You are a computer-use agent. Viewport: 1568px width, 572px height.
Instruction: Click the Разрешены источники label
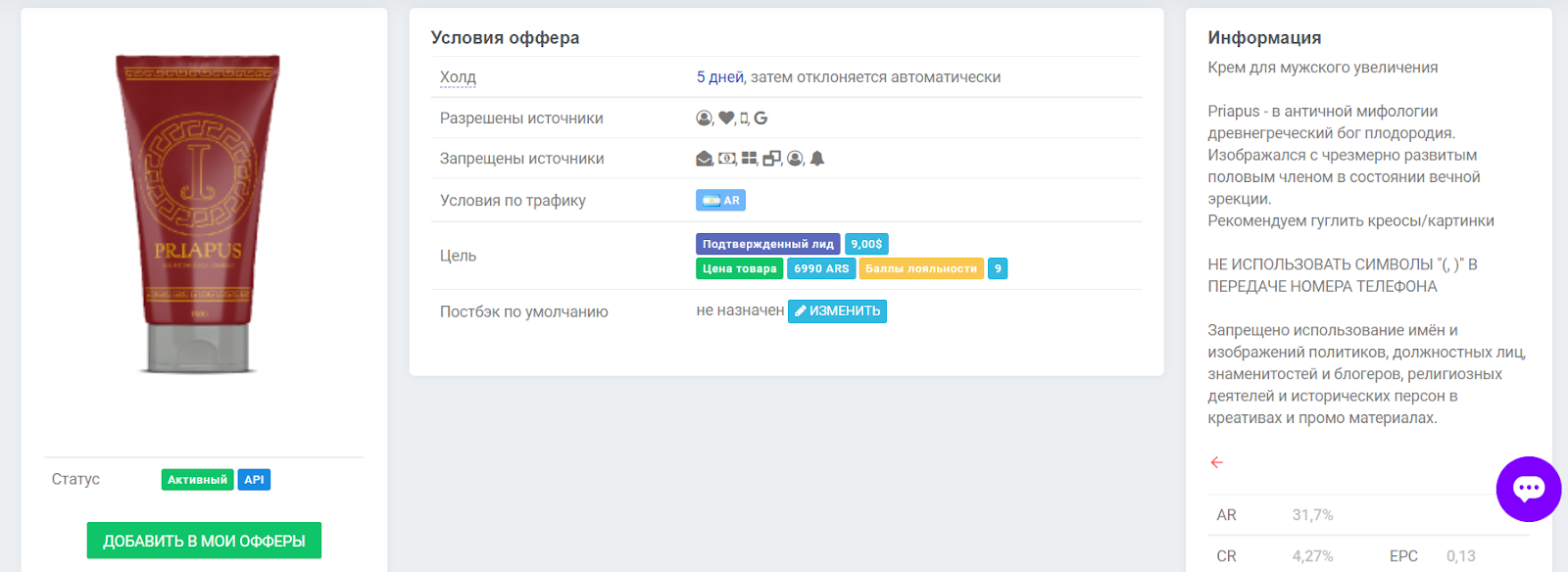click(x=521, y=119)
